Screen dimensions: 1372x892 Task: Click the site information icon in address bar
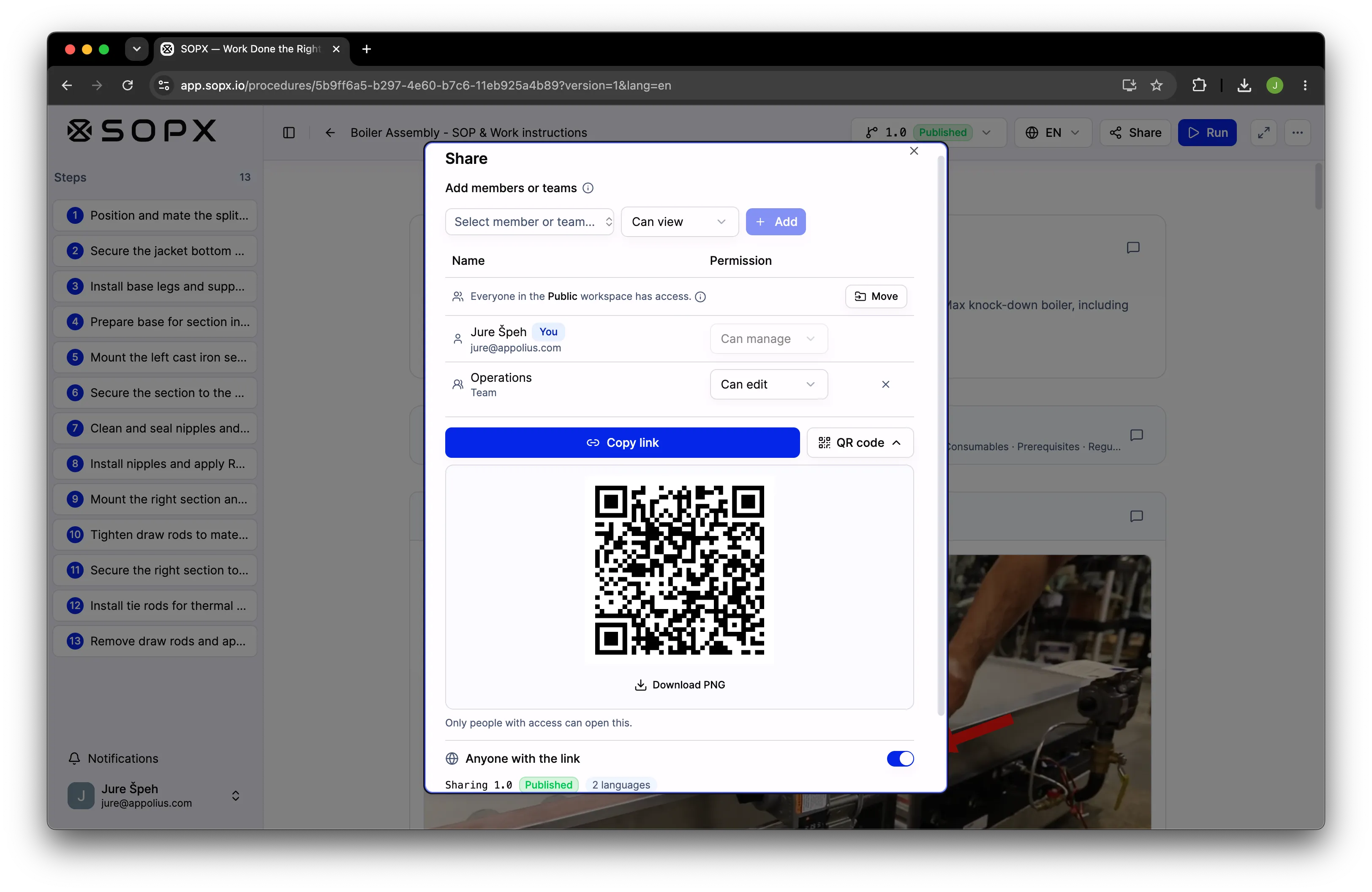(x=164, y=85)
